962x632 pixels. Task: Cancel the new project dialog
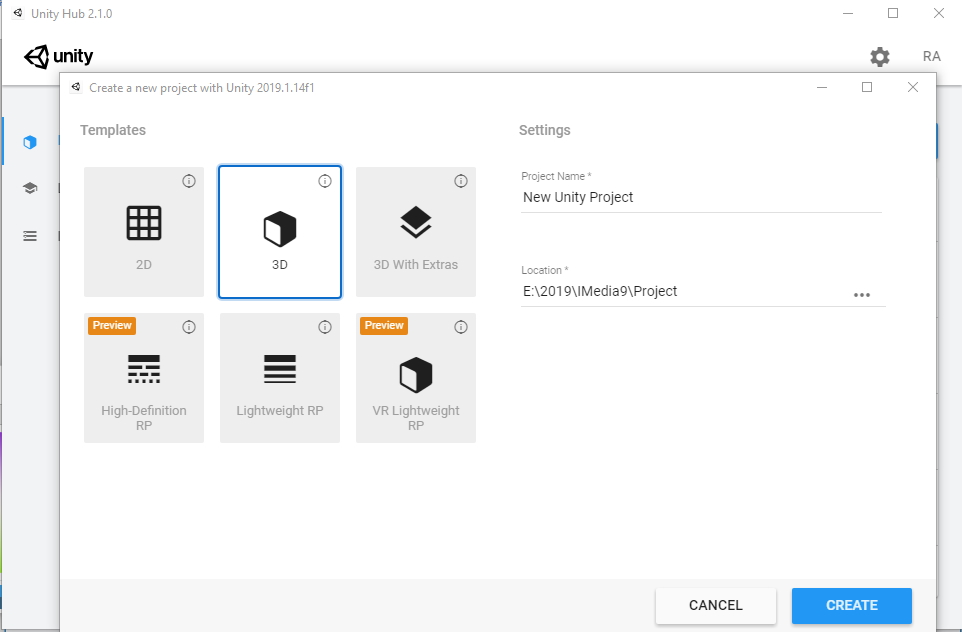click(x=715, y=605)
